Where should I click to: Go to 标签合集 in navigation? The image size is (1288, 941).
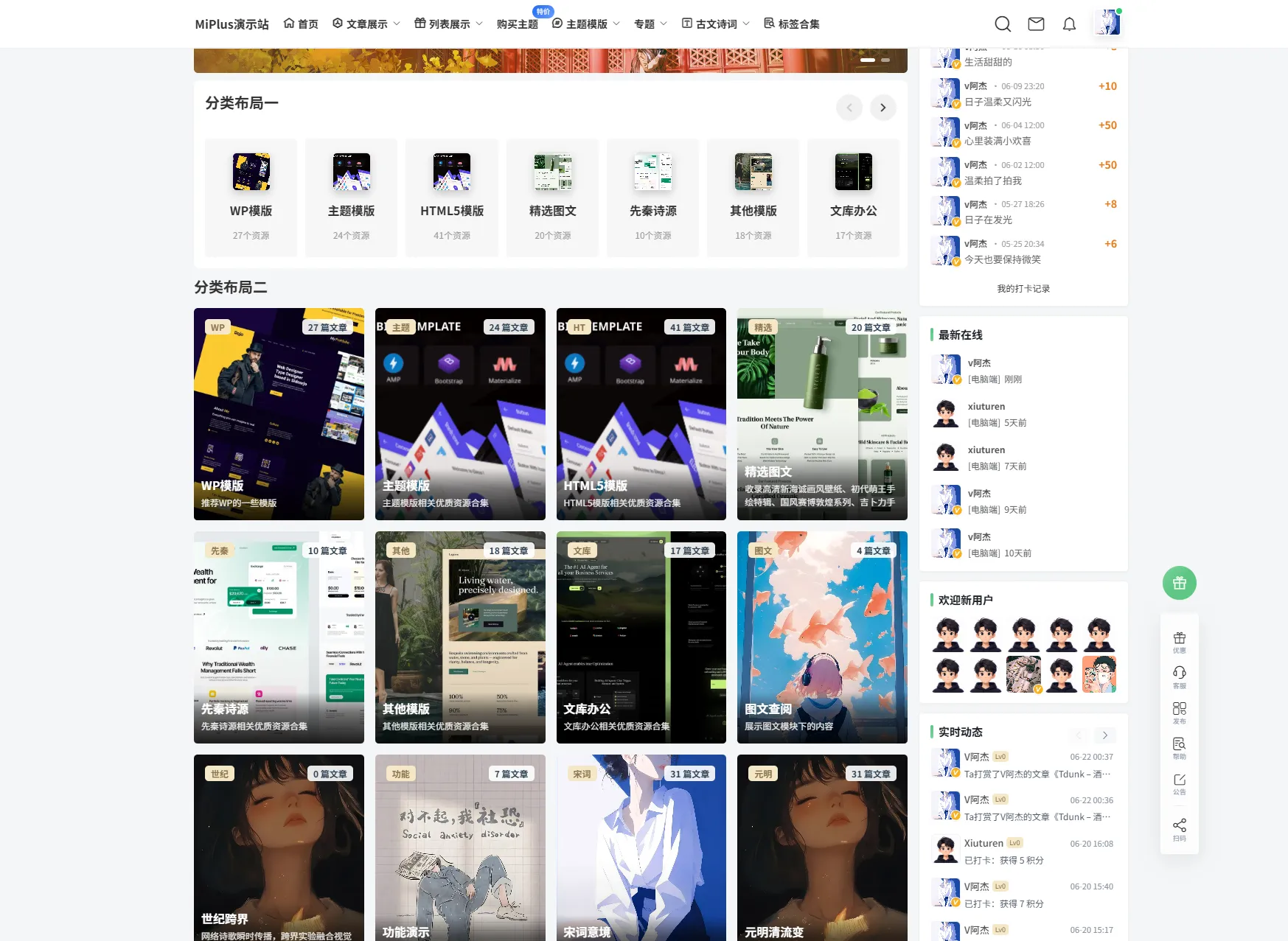click(792, 24)
